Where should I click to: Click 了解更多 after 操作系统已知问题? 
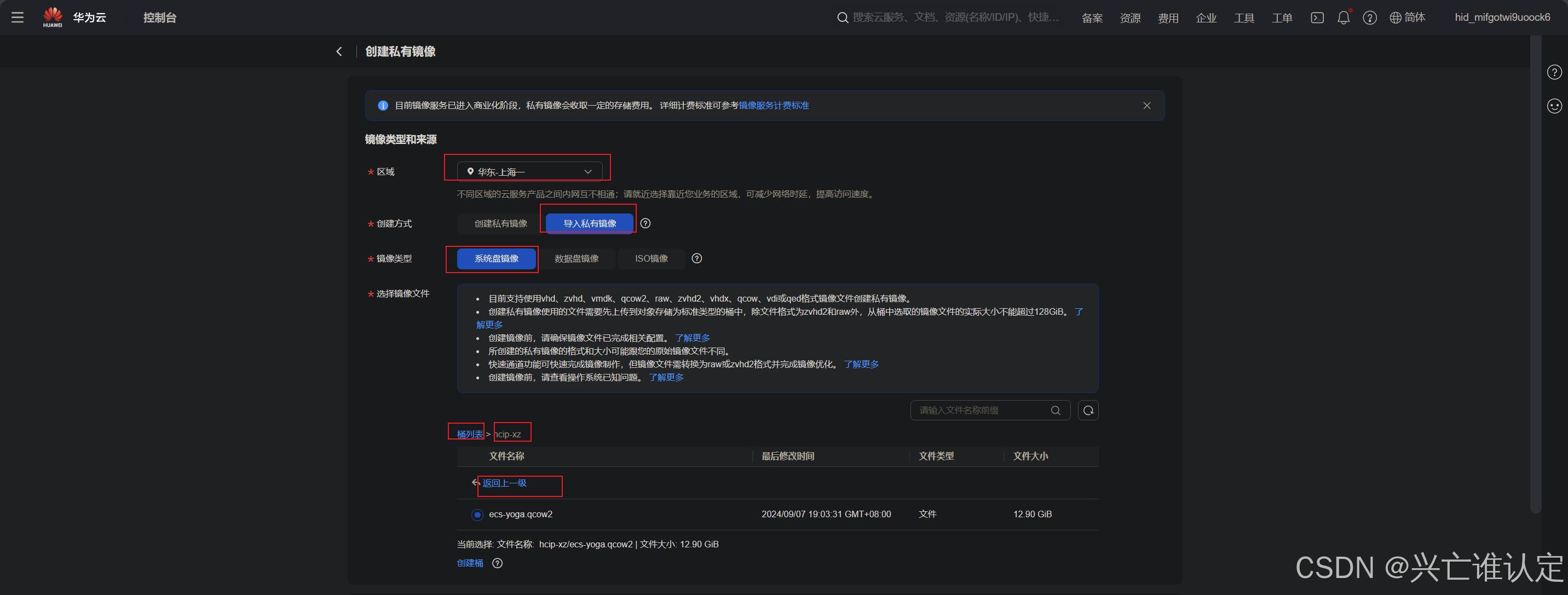pos(666,378)
